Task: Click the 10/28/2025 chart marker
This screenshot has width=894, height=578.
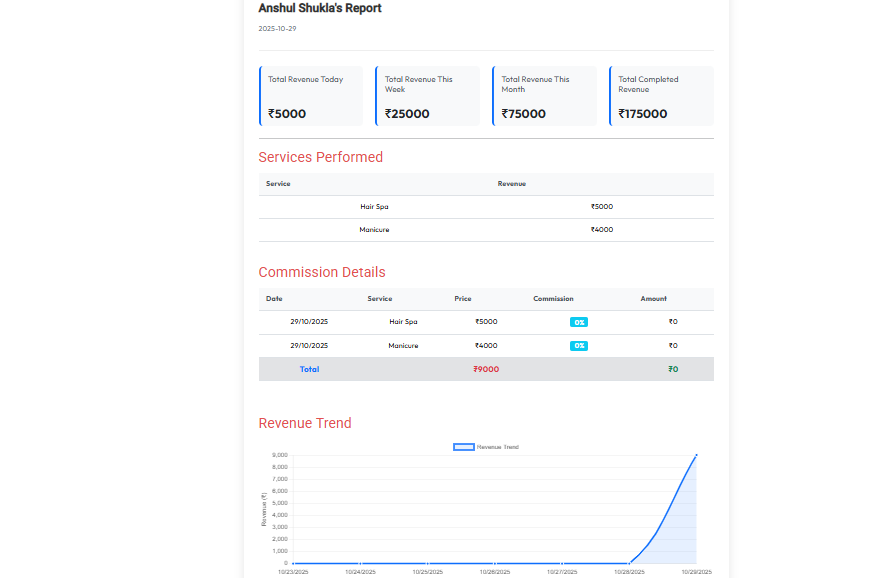Action: (631, 562)
